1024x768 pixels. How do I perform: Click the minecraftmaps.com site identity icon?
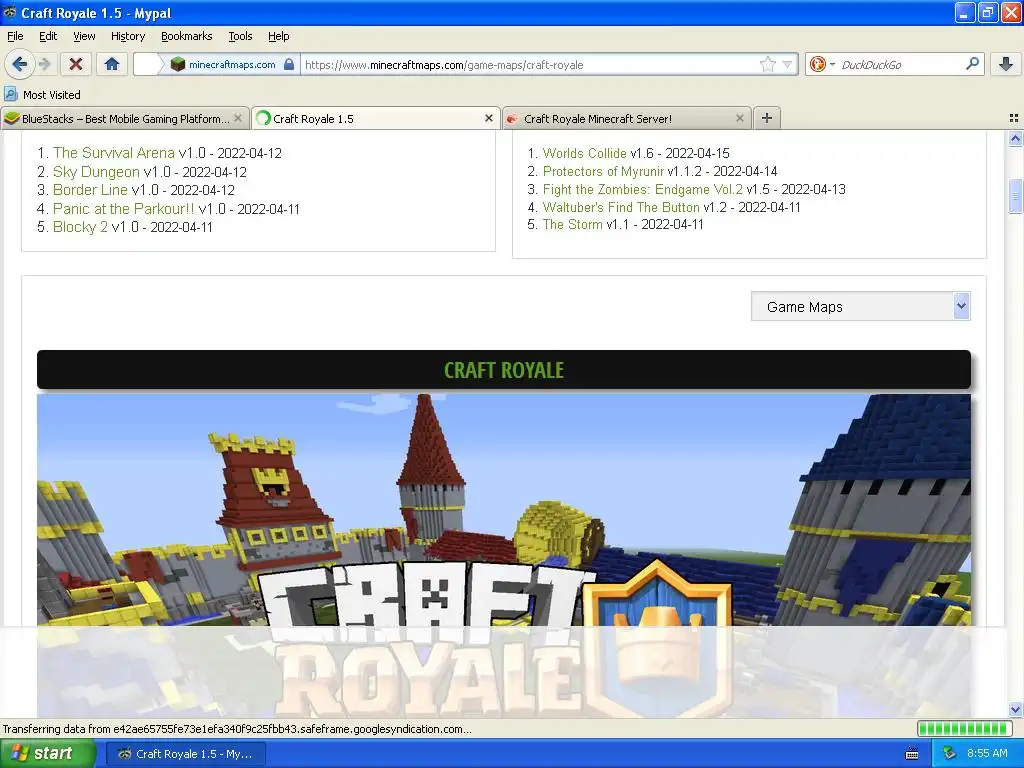[178, 64]
